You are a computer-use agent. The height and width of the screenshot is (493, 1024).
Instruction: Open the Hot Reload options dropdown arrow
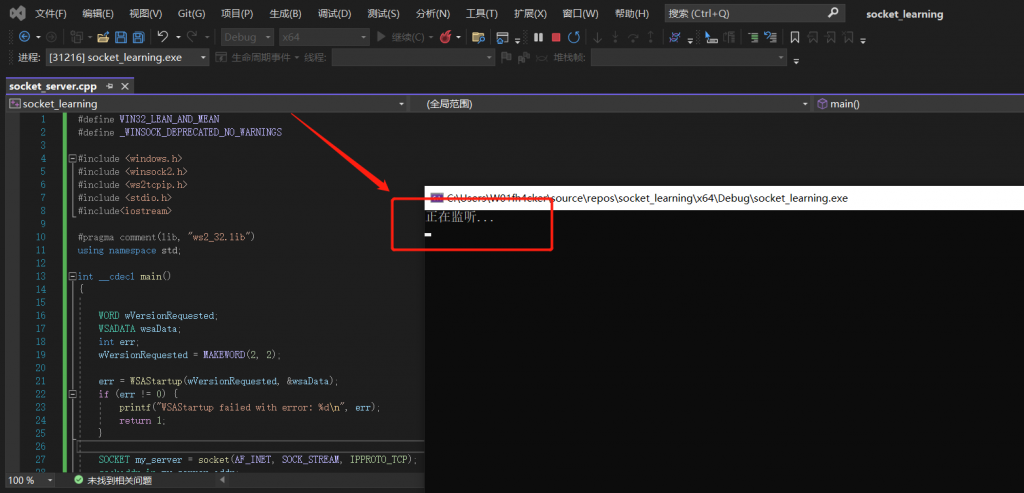pos(458,37)
